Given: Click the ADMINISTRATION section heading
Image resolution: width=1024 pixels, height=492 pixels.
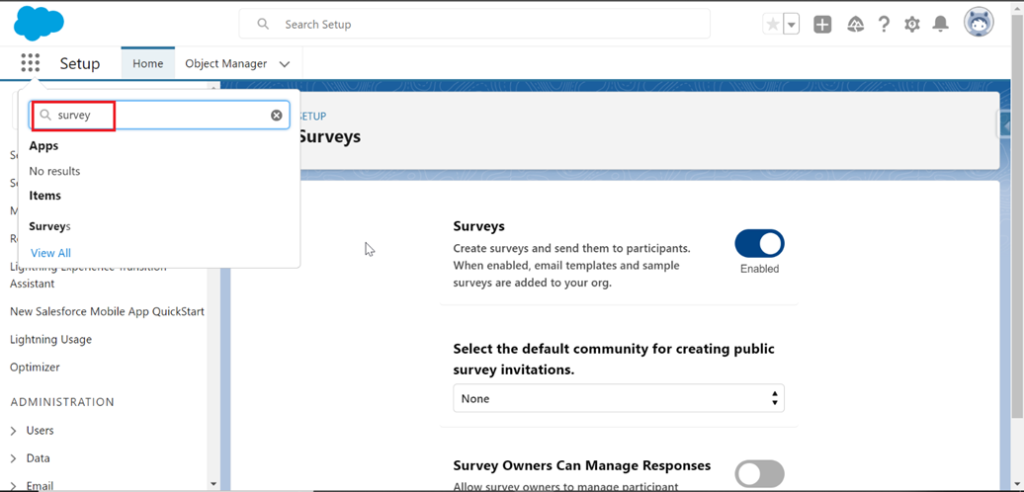Looking at the screenshot, I should [x=62, y=402].
